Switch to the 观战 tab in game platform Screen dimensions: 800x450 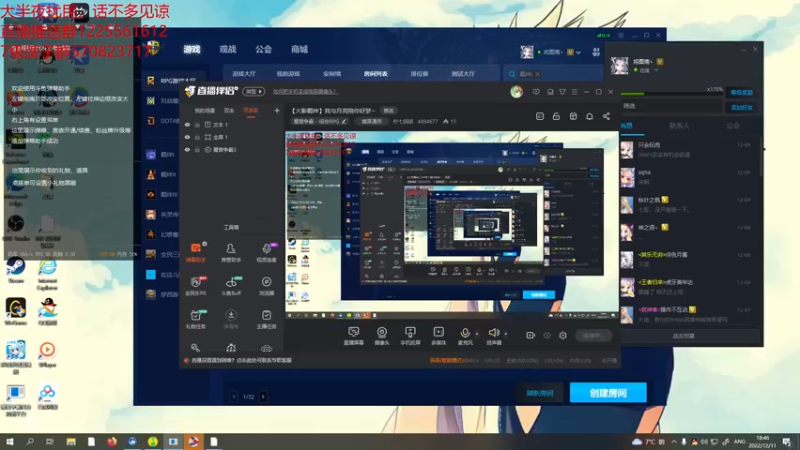[x=228, y=49]
